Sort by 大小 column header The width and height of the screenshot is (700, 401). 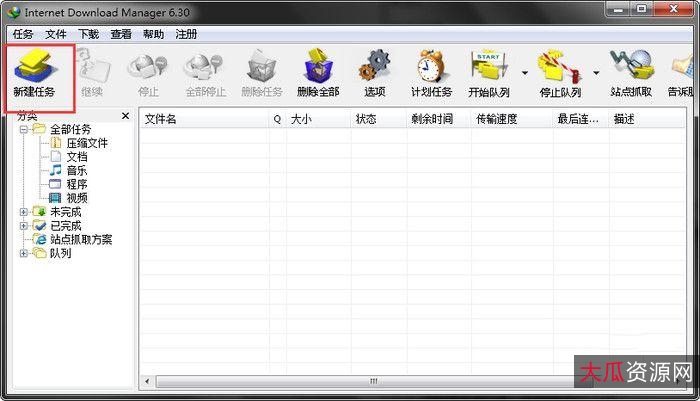318,119
